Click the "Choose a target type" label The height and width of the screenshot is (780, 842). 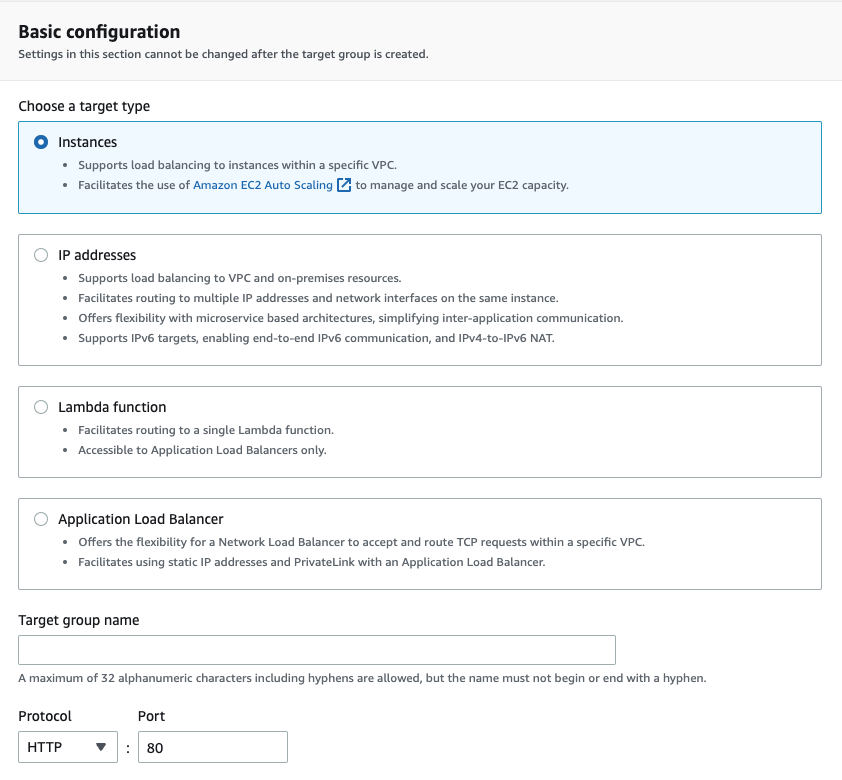pyautogui.click(x=84, y=106)
